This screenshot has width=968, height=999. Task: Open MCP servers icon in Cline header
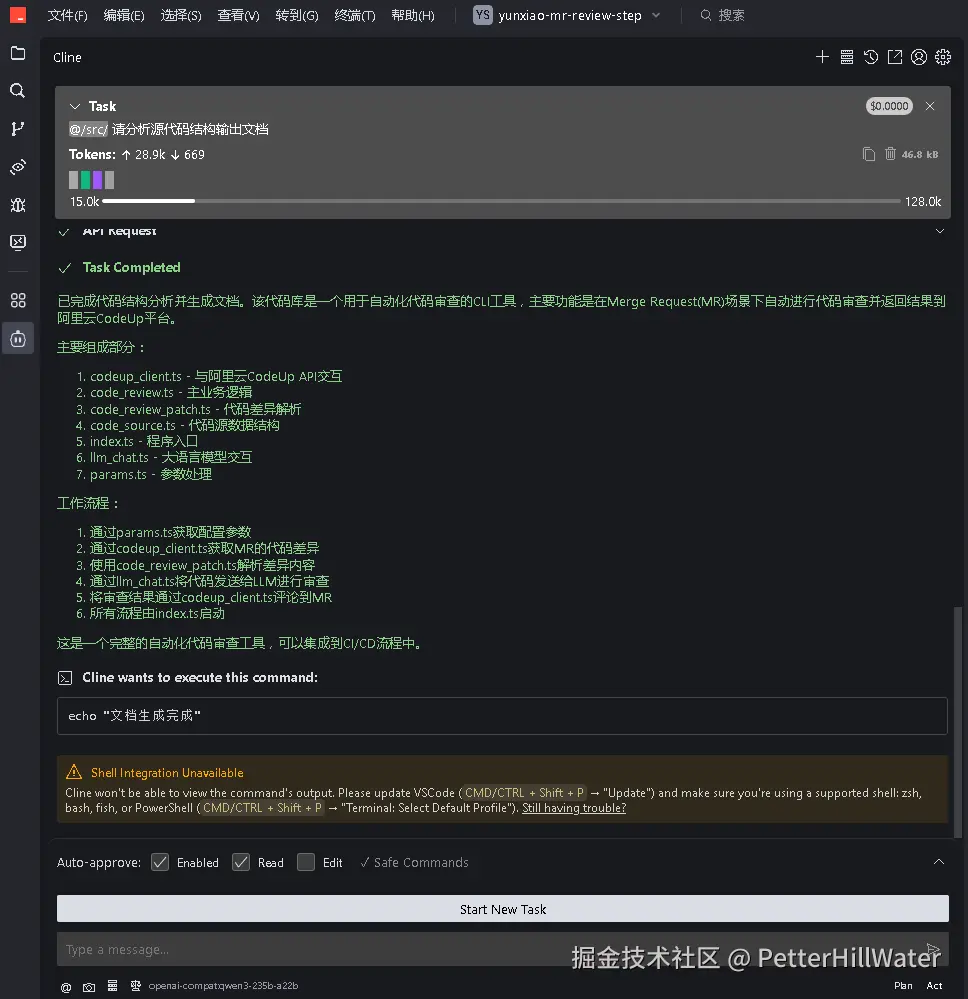coord(846,57)
